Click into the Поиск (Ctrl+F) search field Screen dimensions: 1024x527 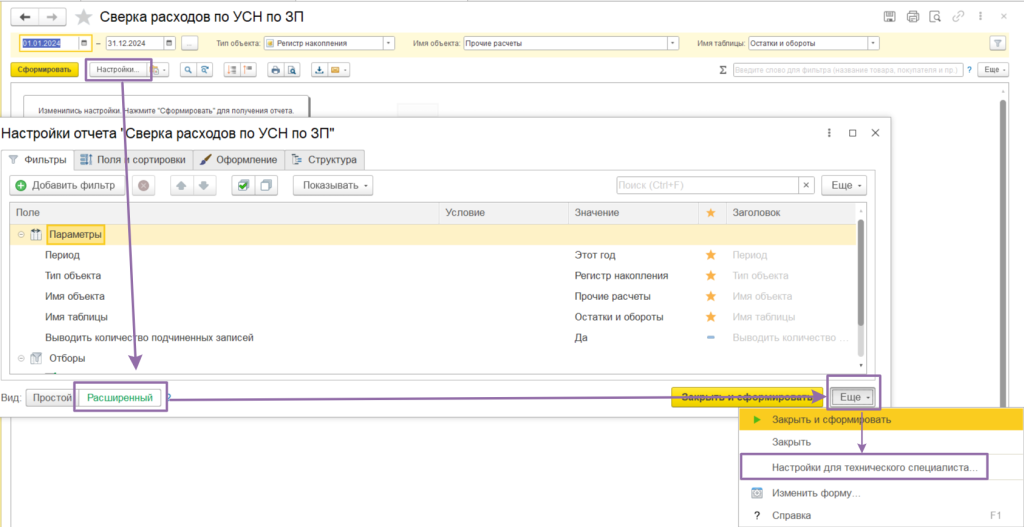click(x=709, y=185)
